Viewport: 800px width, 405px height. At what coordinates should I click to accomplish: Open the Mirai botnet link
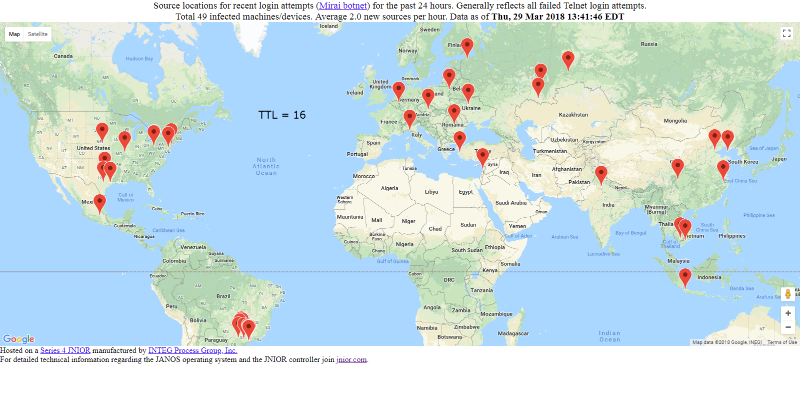coord(344,6)
